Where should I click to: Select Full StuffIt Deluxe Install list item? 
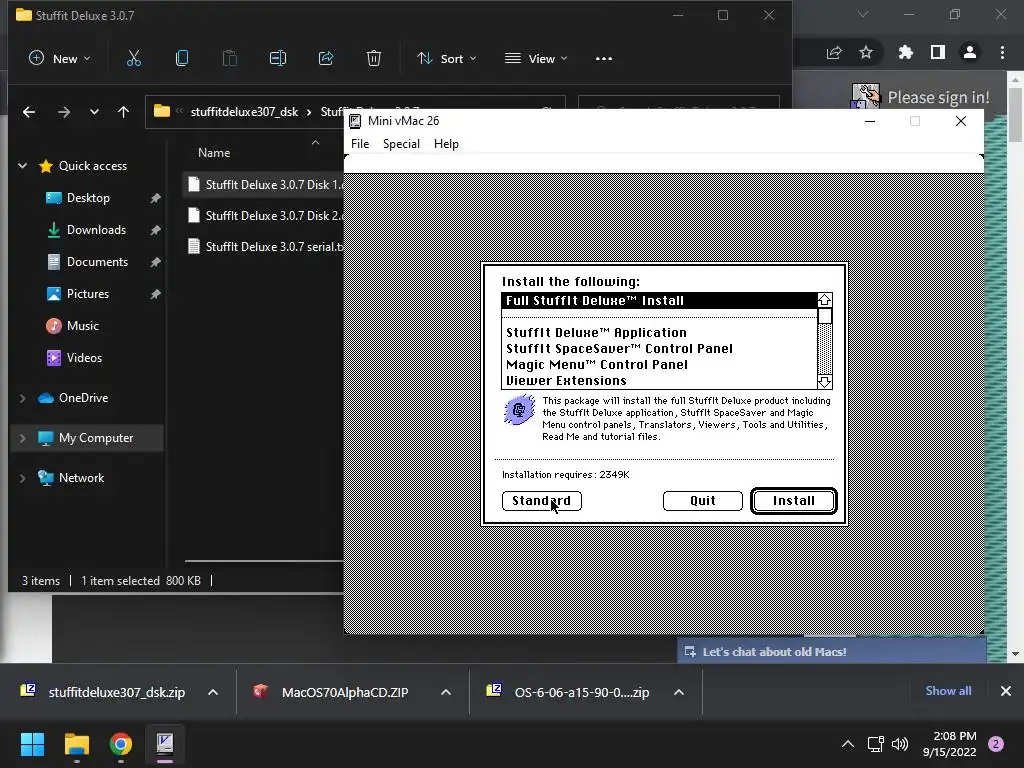[659, 300]
